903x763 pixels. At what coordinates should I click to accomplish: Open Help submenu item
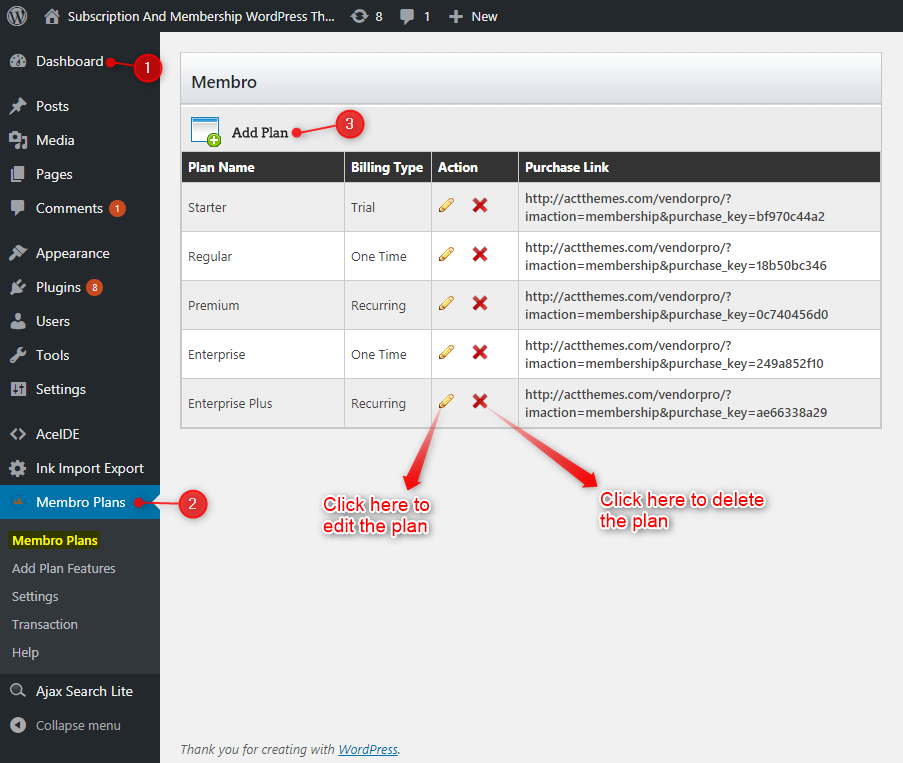[x=25, y=652]
